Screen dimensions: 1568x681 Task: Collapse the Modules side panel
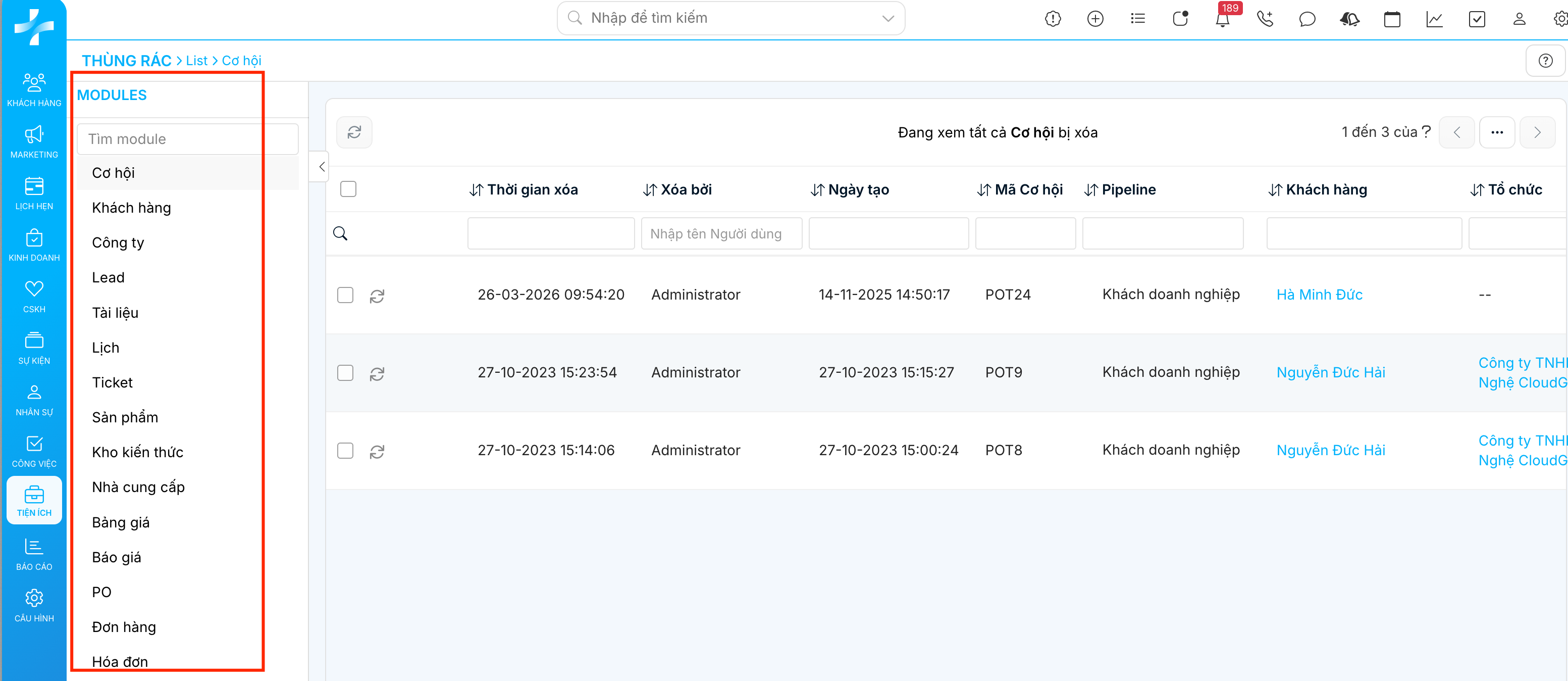coord(322,166)
